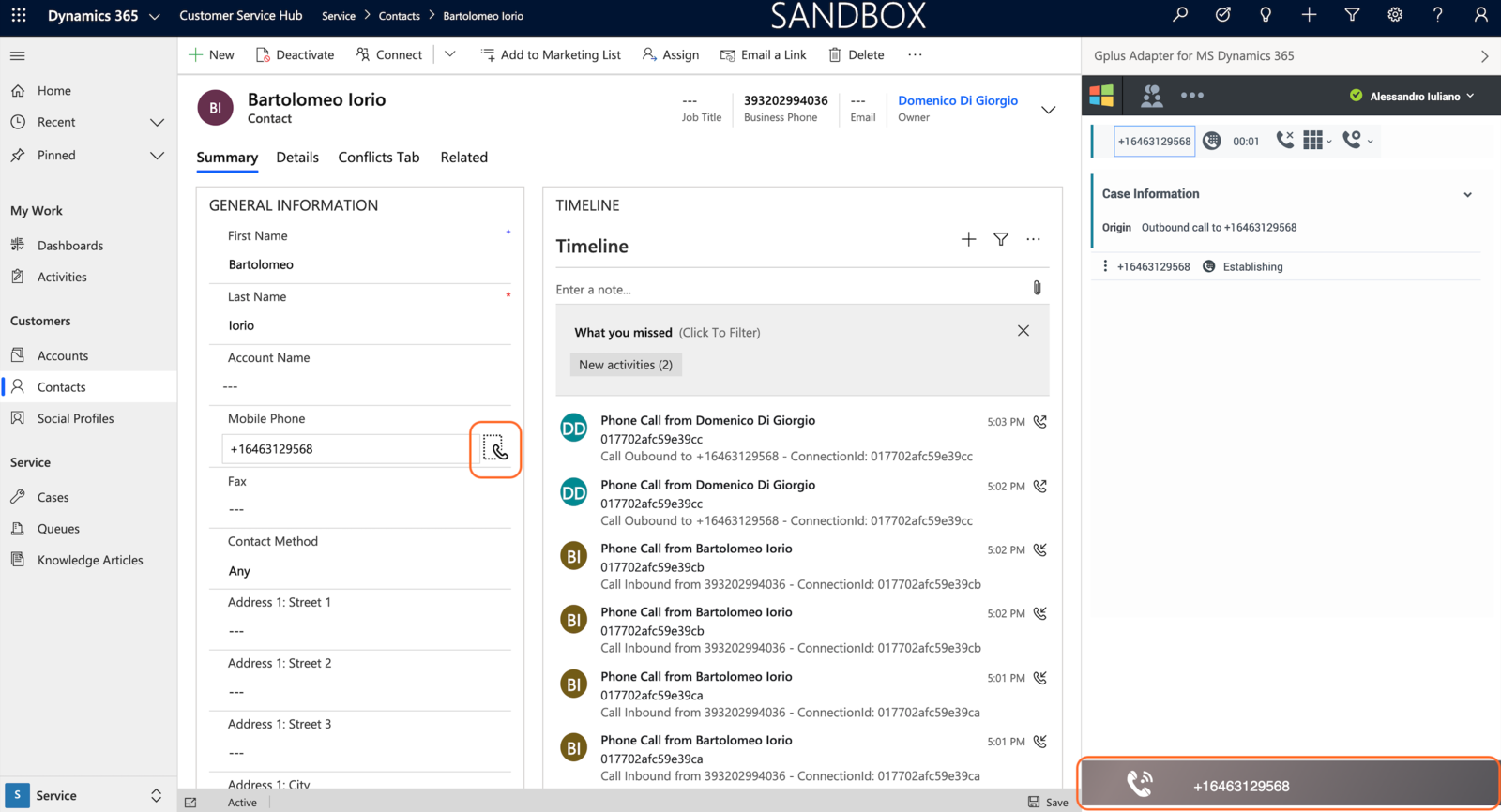The image size is (1501, 812).
Task: Click the quick create plus icon
Action: coord(1309,14)
